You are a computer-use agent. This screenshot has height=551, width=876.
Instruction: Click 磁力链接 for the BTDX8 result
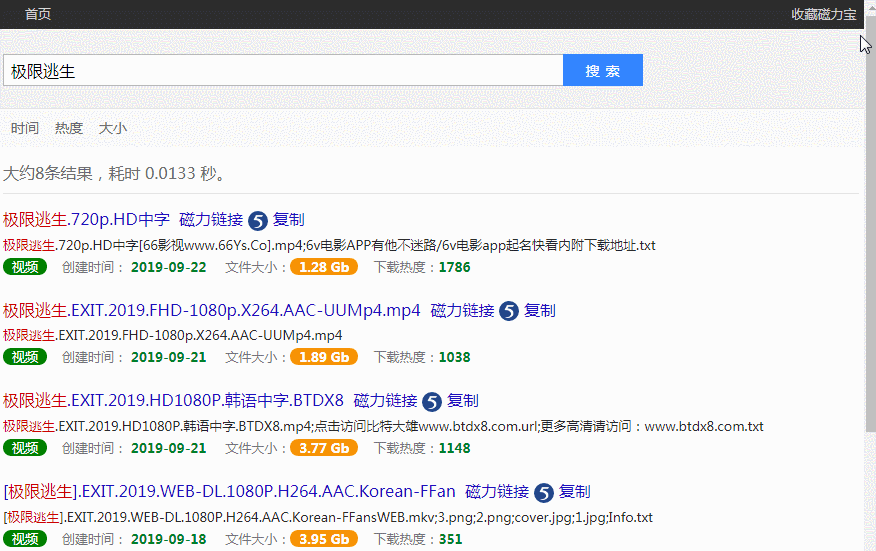coord(385,401)
